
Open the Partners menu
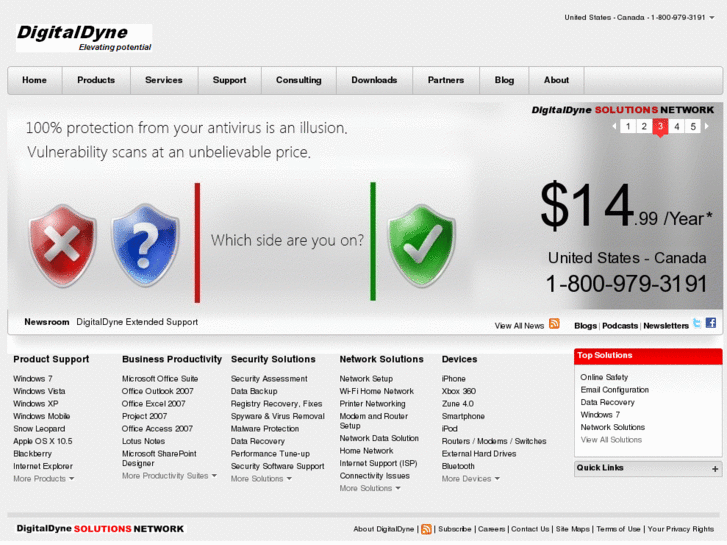point(446,80)
